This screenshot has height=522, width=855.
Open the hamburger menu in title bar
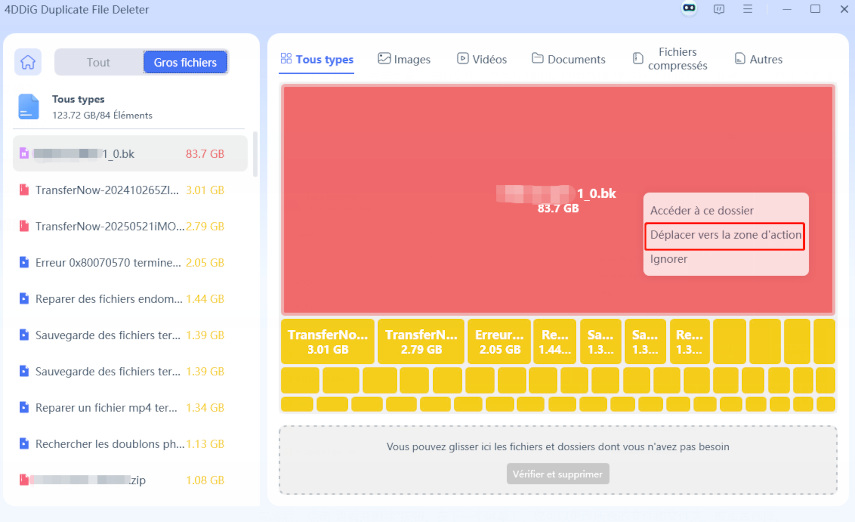(748, 9)
